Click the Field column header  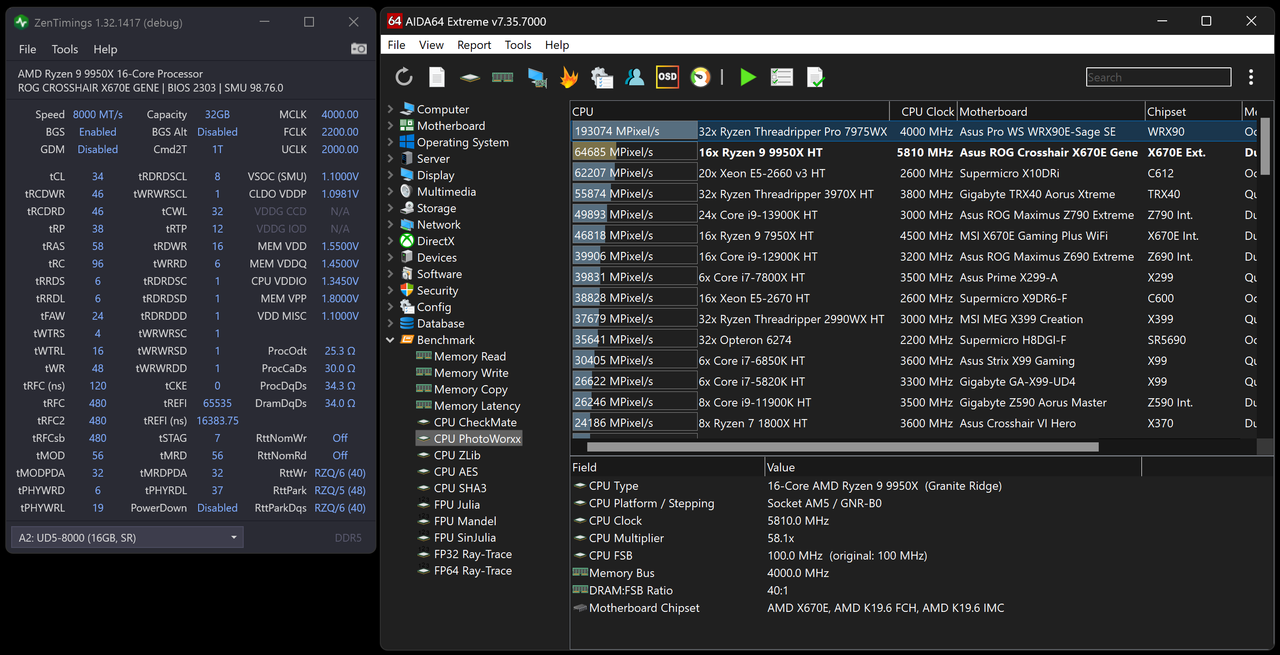click(667, 467)
